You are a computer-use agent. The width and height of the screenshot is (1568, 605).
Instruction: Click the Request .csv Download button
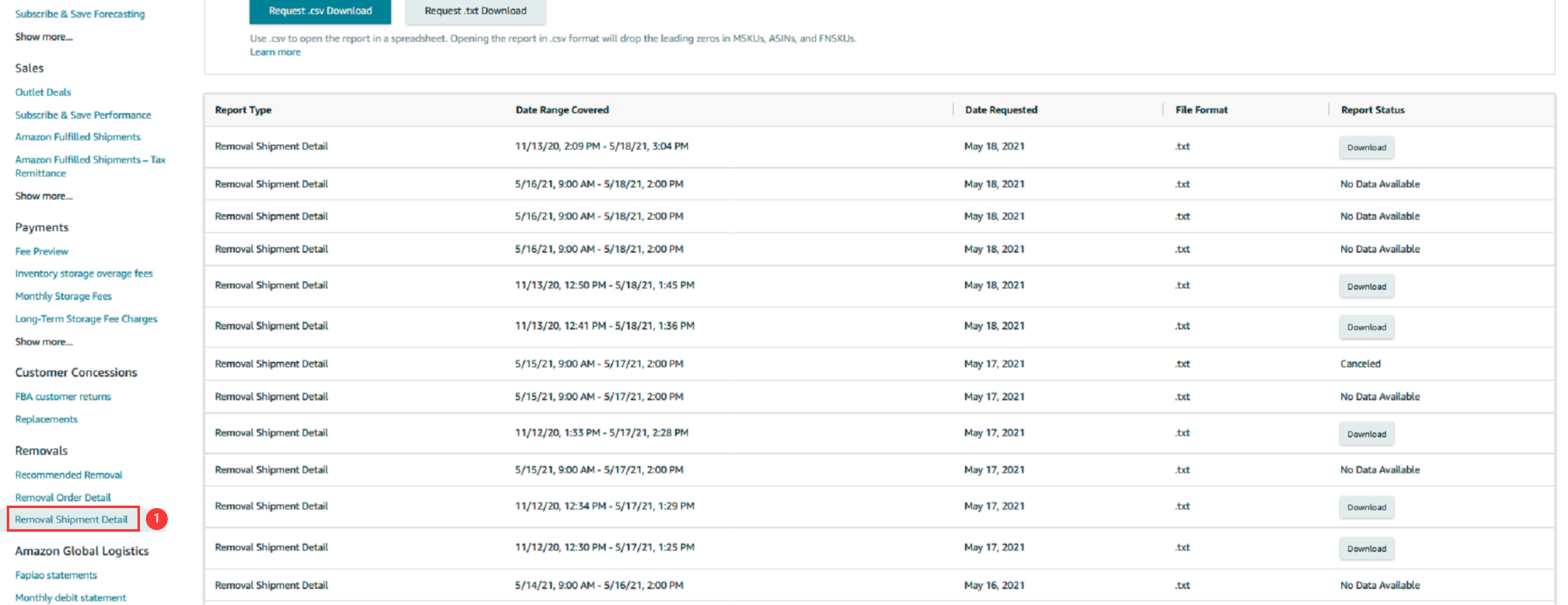click(x=320, y=11)
